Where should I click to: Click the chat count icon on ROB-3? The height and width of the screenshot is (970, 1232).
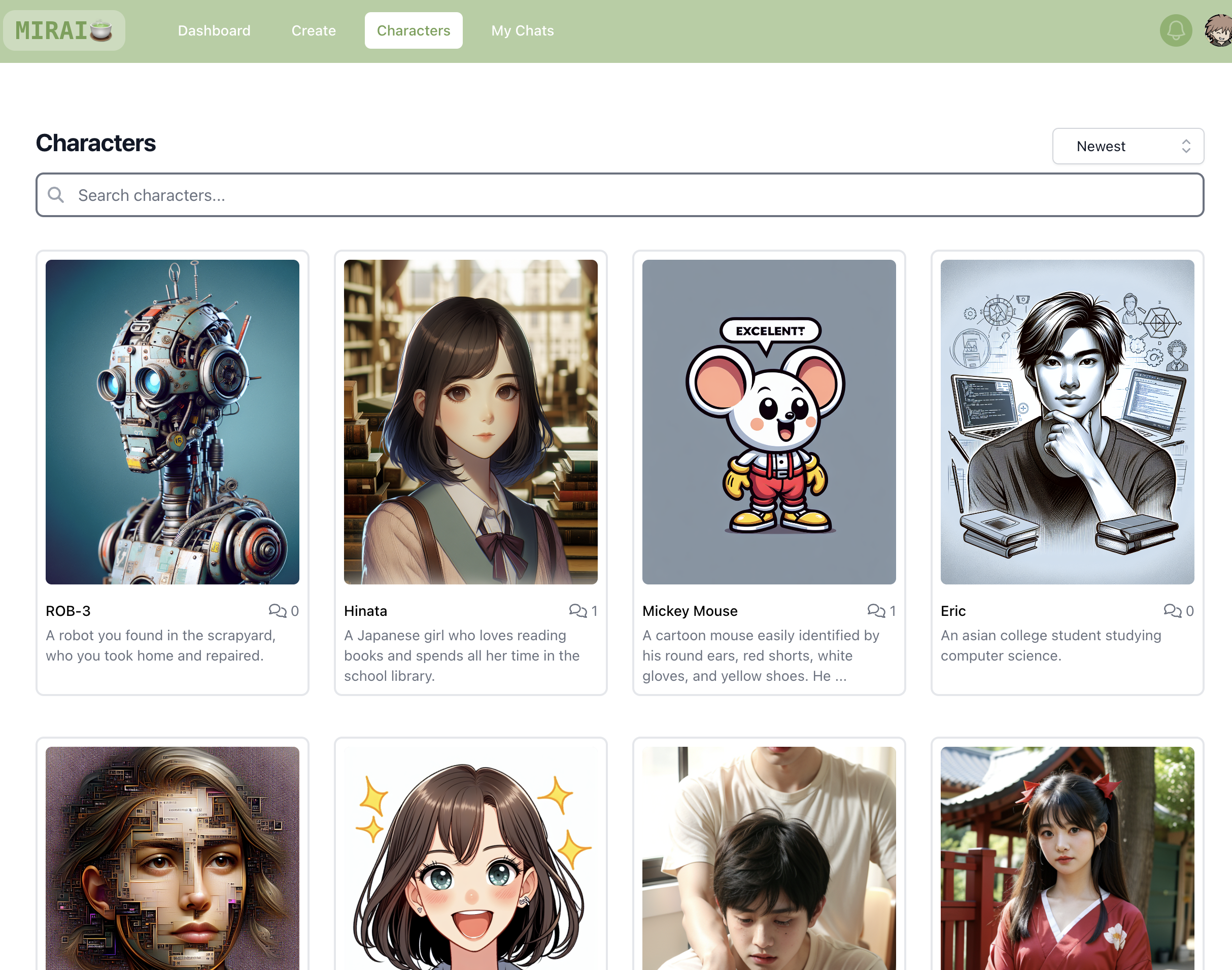277,610
